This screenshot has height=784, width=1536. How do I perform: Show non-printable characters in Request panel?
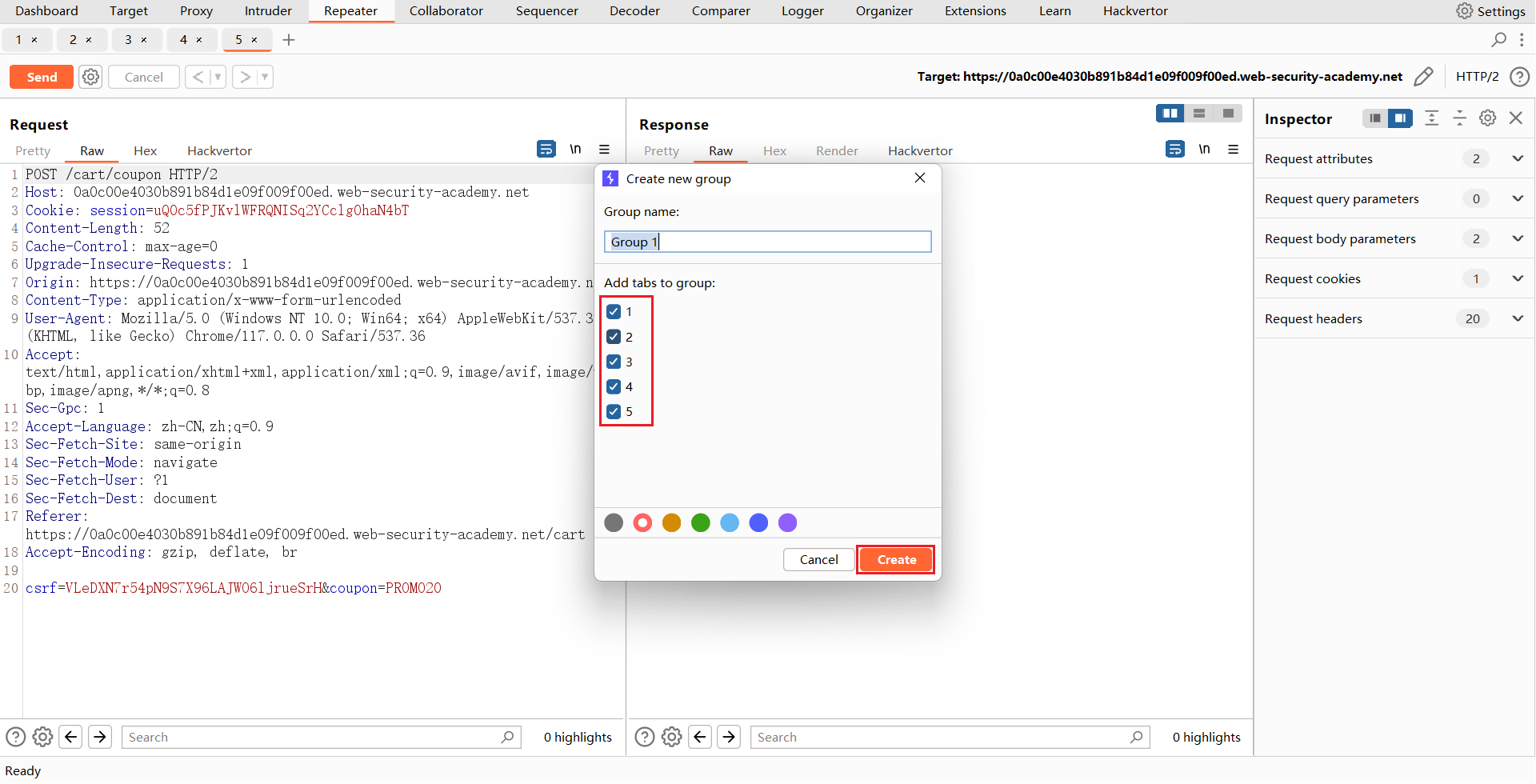pos(575,149)
